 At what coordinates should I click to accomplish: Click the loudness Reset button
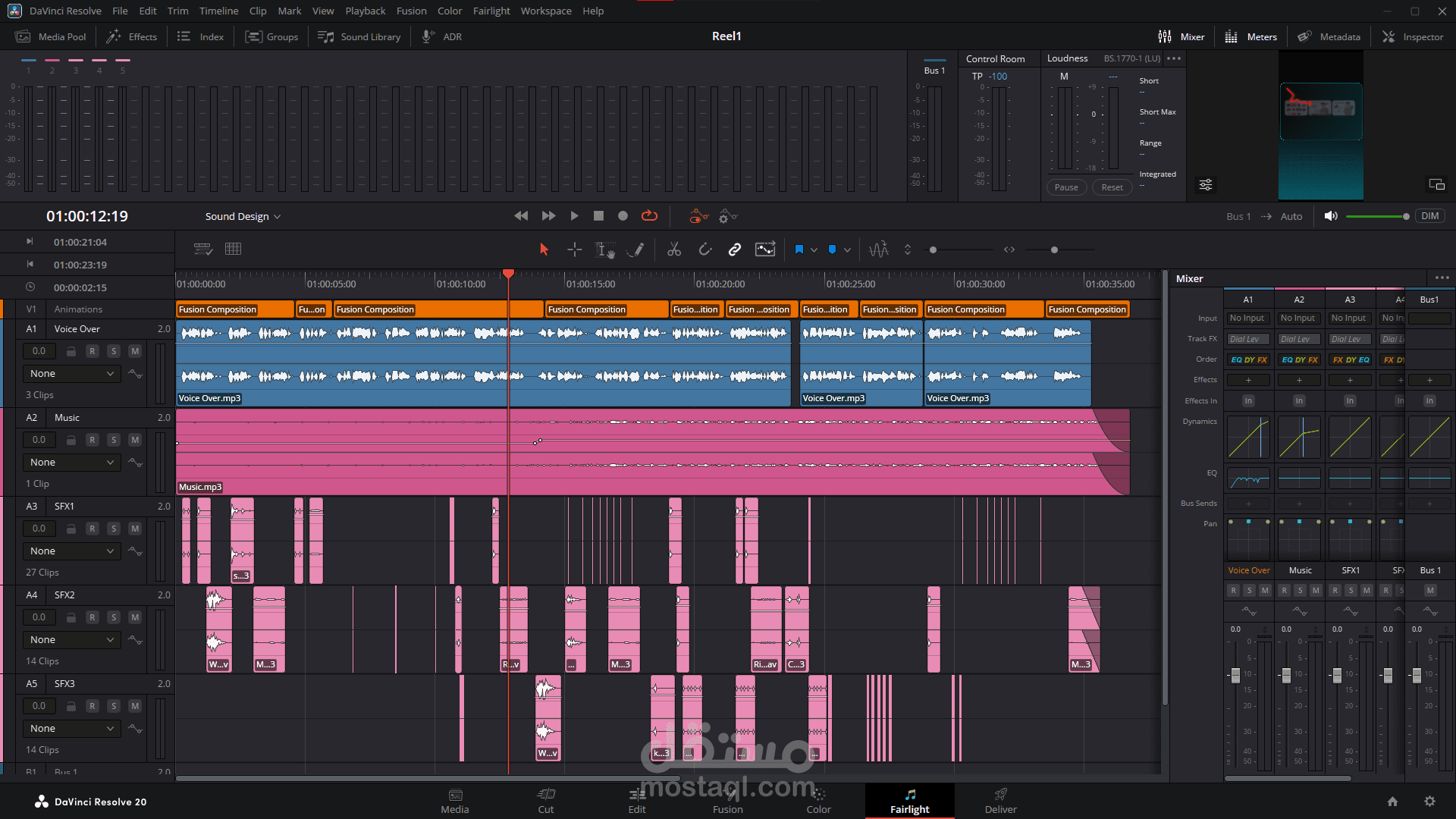tap(1112, 187)
